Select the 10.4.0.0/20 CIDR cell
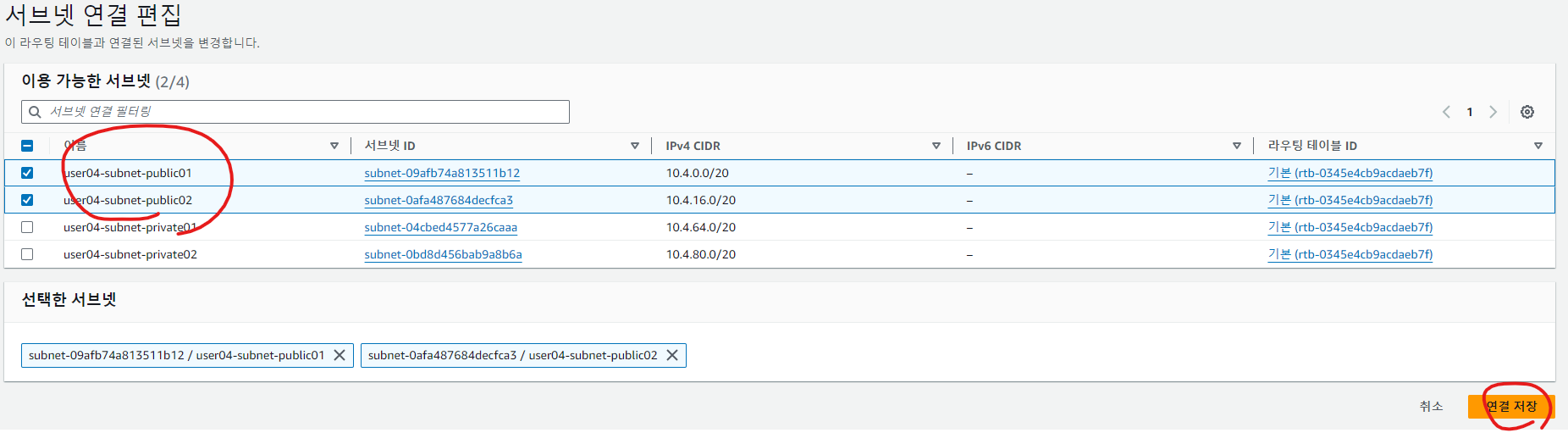 (697, 173)
